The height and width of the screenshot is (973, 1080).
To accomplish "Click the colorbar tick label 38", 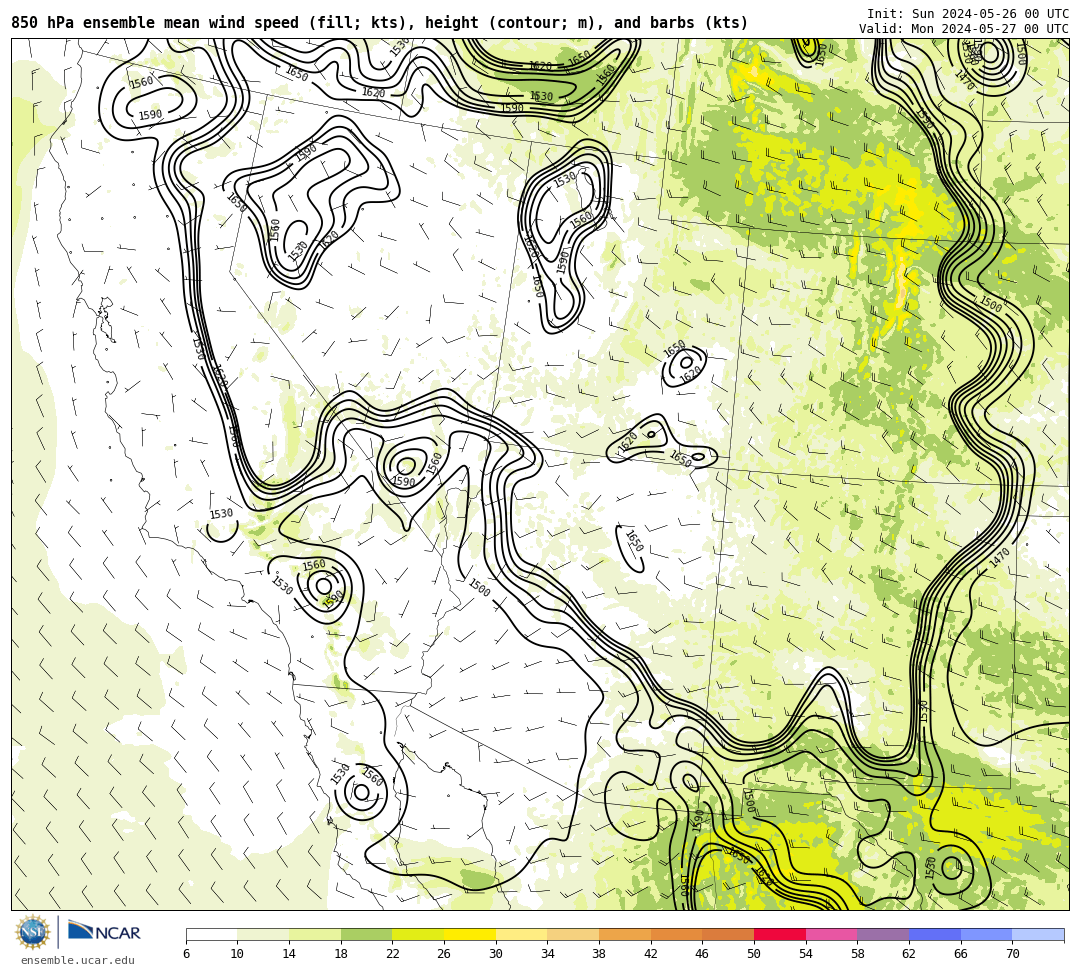I will tap(599, 954).
